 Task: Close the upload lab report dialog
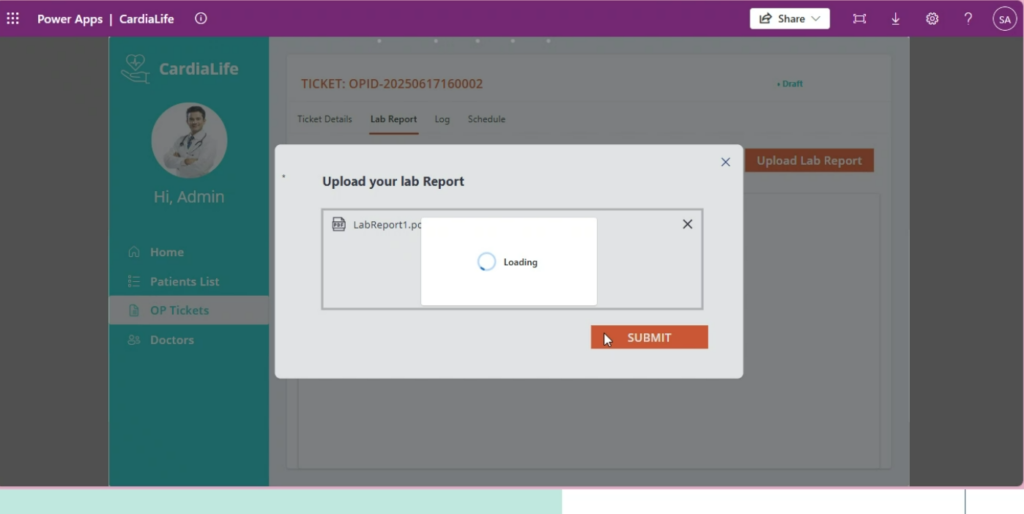726,162
